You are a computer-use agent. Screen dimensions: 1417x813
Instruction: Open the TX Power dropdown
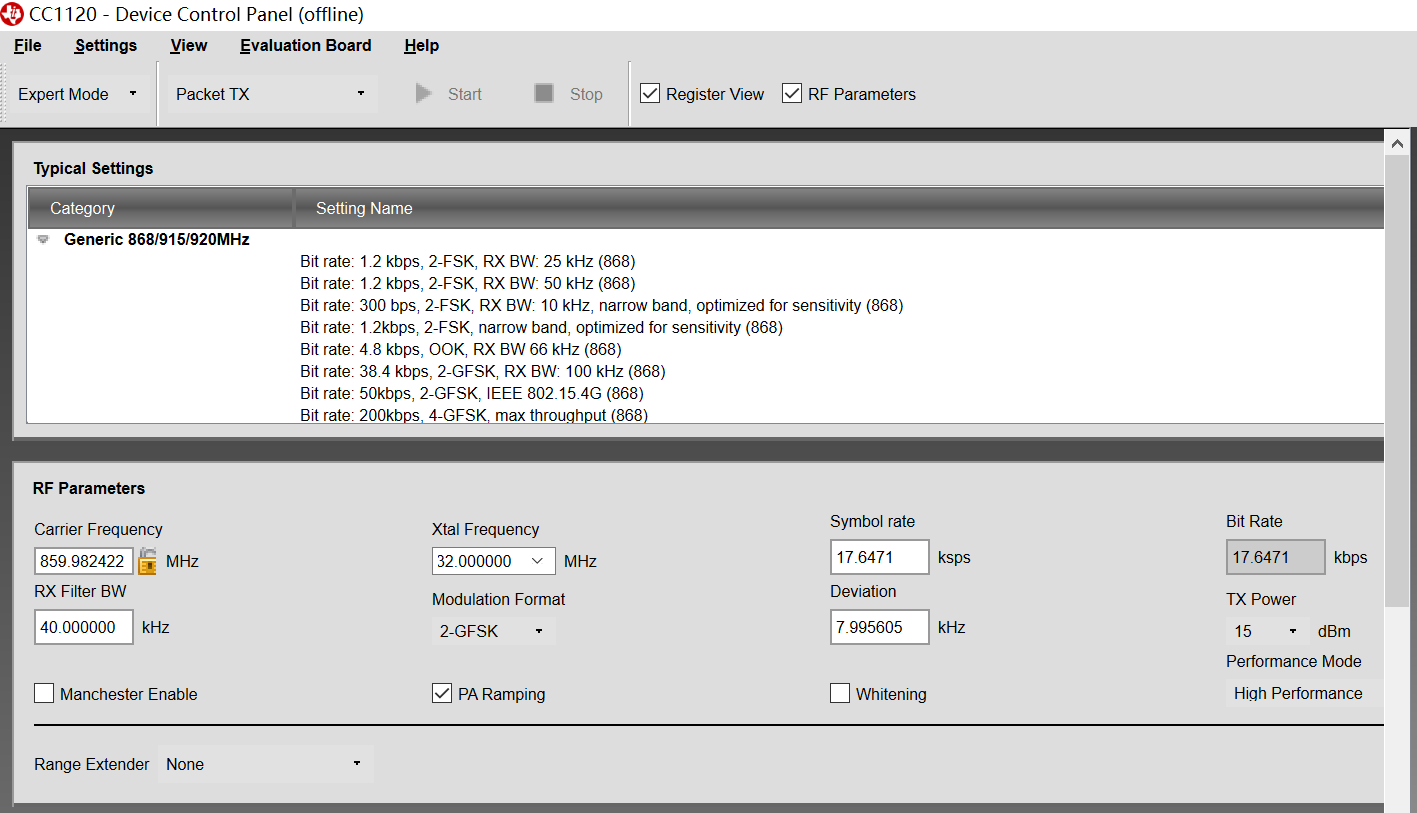tap(1267, 631)
